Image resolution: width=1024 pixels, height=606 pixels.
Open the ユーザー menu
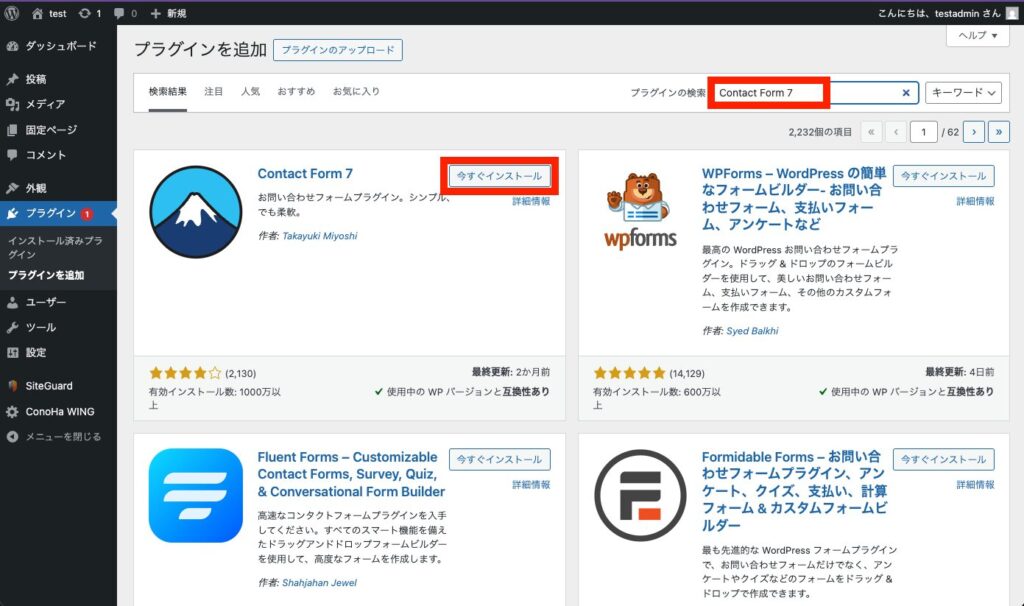click(58, 302)
